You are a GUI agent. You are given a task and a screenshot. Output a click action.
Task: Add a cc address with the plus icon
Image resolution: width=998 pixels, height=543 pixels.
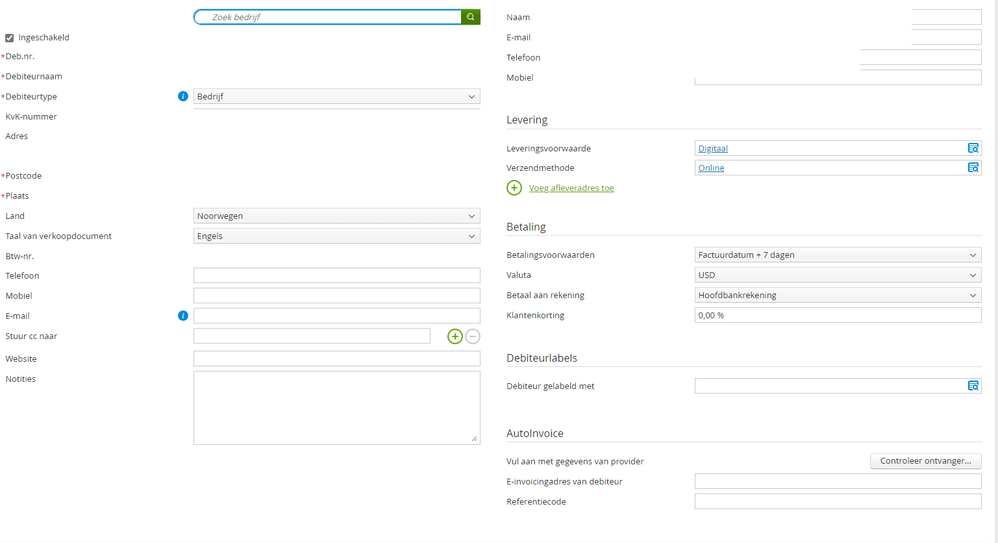point(455,336)
